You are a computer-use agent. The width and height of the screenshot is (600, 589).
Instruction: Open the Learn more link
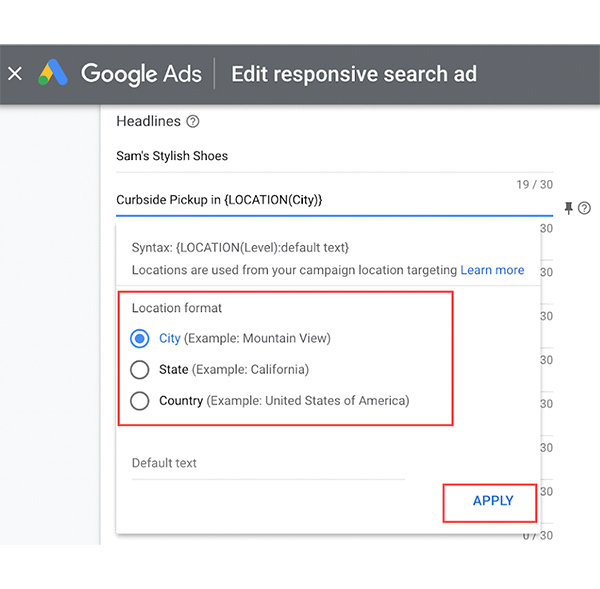[492, 270]
